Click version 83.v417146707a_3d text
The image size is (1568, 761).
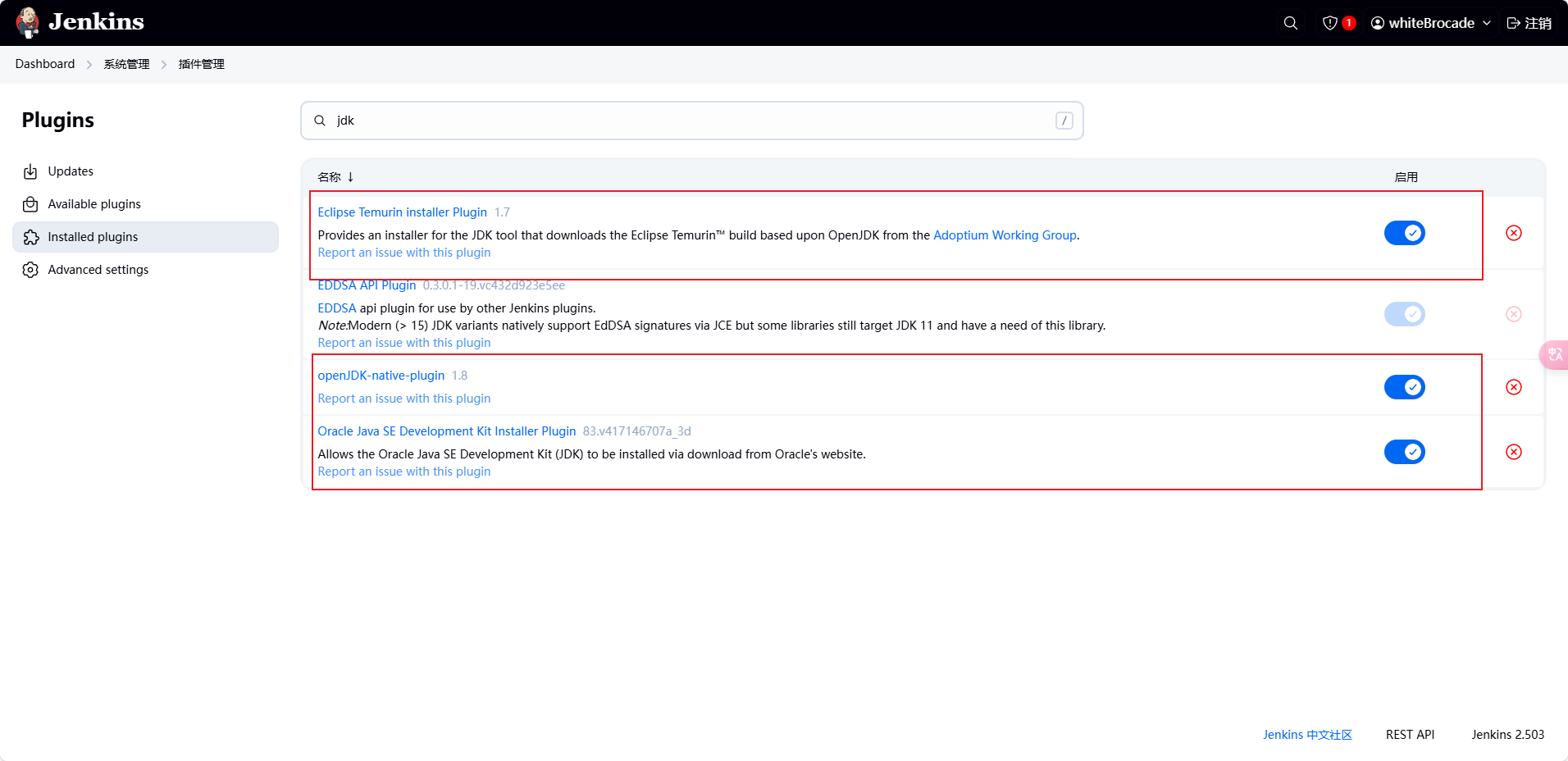coord(637,431)
